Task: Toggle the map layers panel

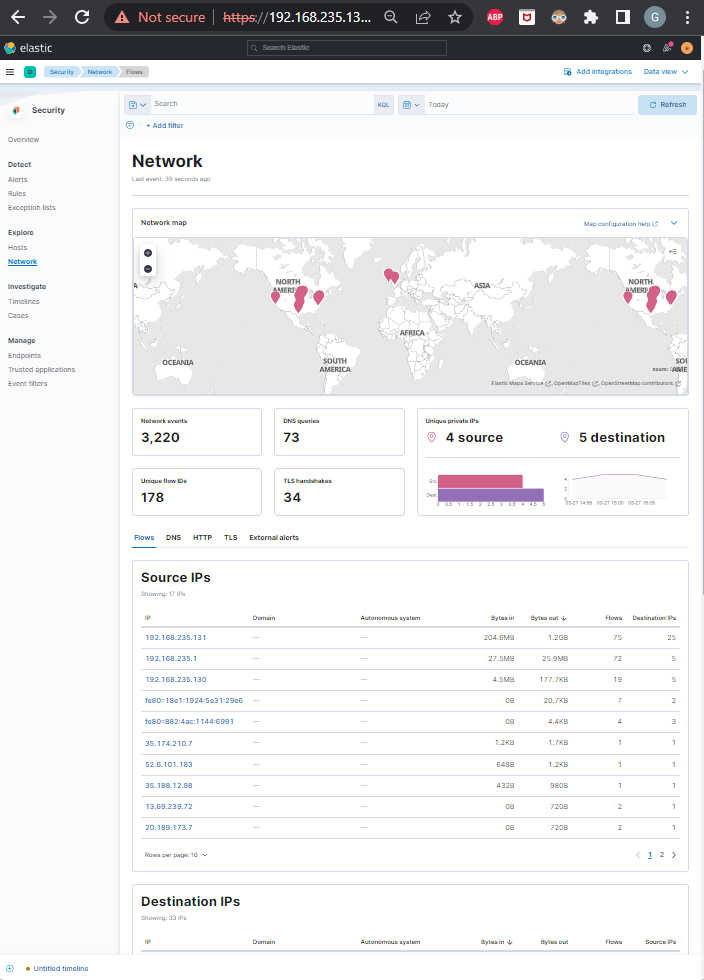Action: tap(673, 251)
